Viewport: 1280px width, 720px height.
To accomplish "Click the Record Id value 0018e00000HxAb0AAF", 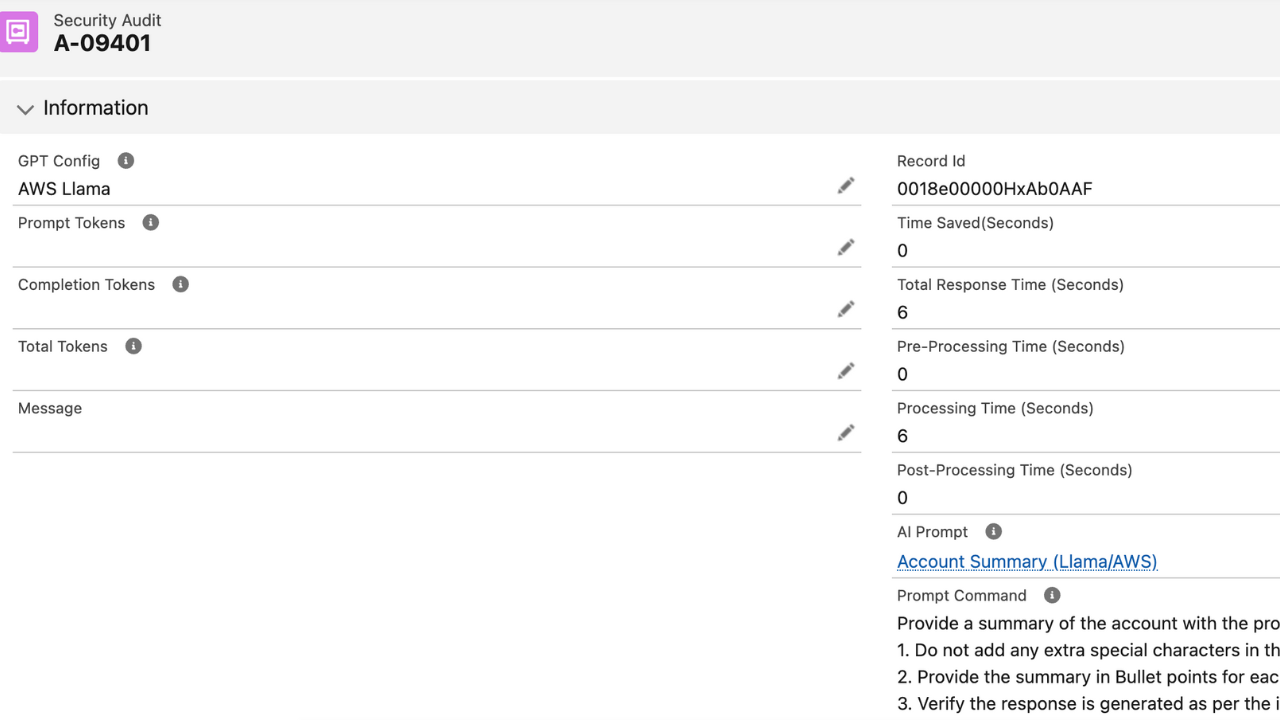I will 994,189.
